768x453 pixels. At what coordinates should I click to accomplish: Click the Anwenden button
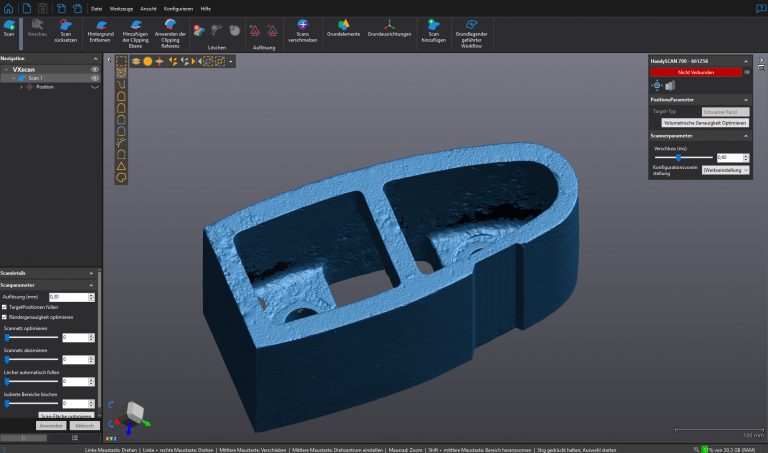51,425
